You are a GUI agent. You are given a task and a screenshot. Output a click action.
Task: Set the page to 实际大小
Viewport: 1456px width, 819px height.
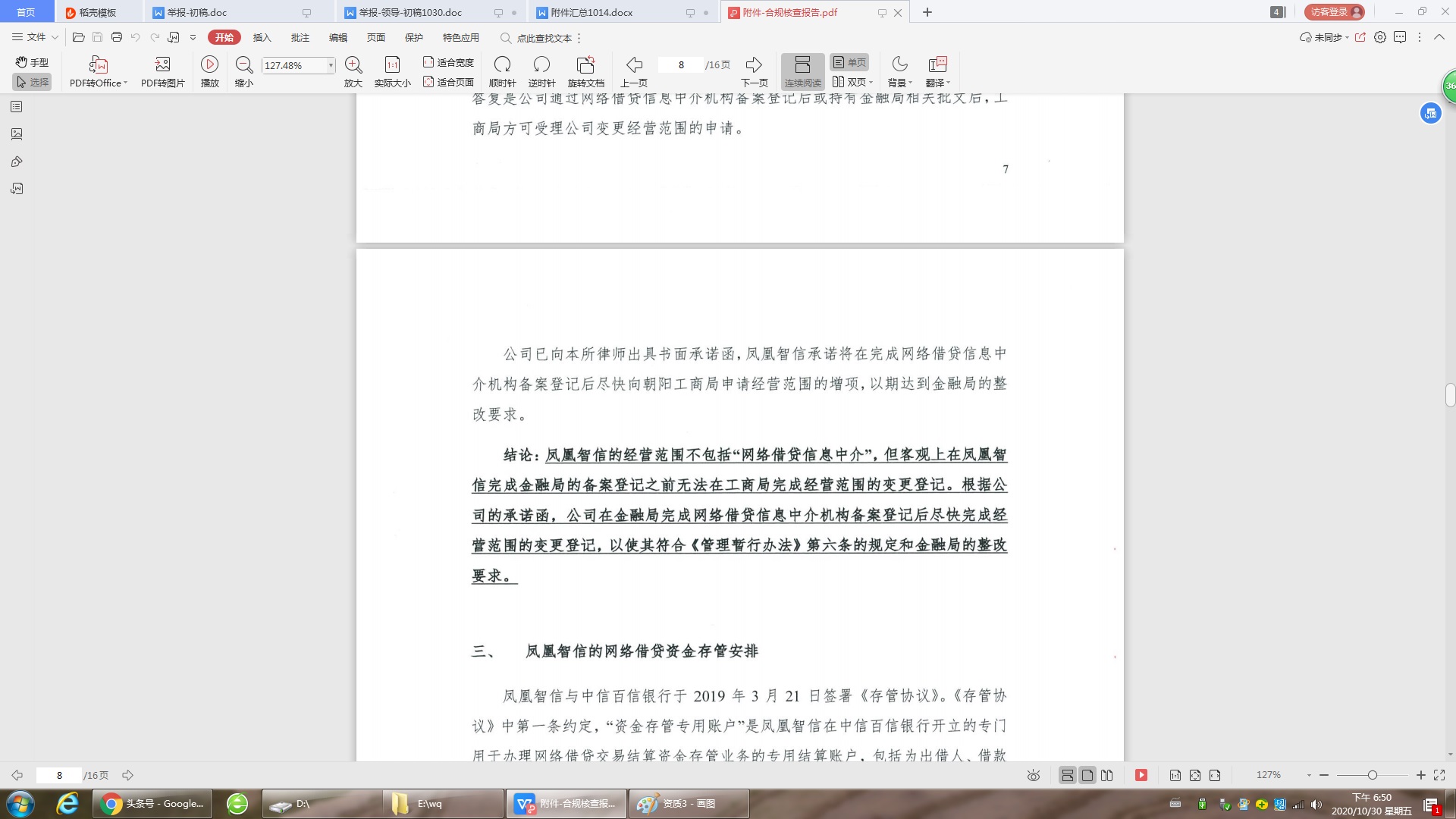(392, 72)
